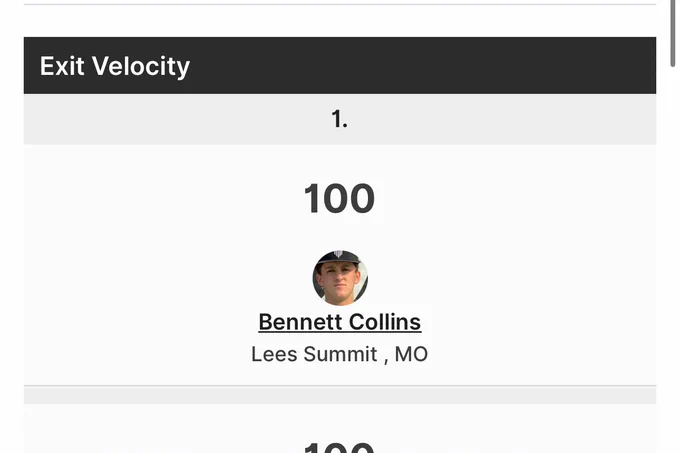
Task: Open Bennett Collins' circular profile photo
Action: tap(340, 278)
